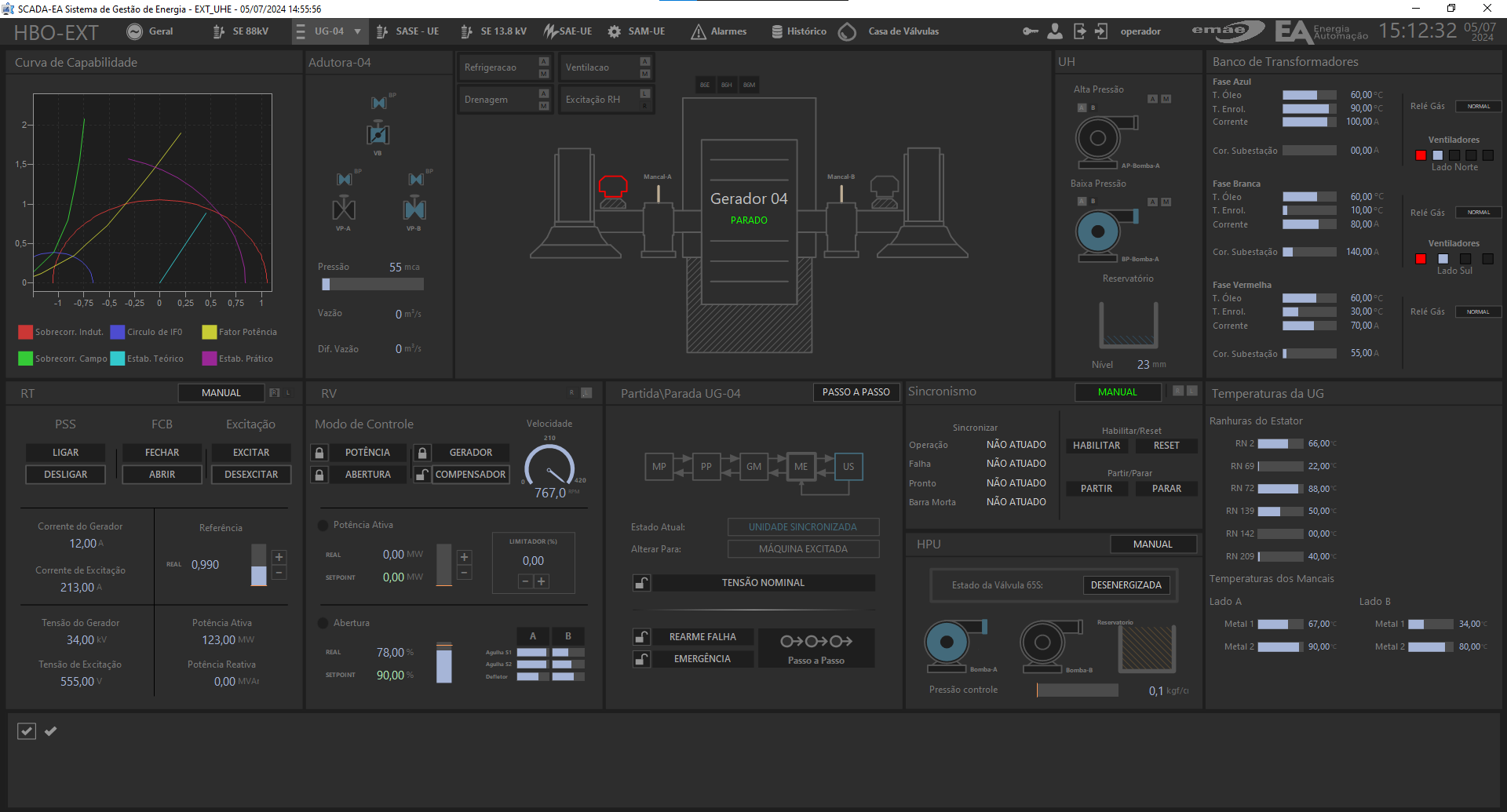Click the lock icon beside POTÊNCIA mode

[x=319, y=452]
